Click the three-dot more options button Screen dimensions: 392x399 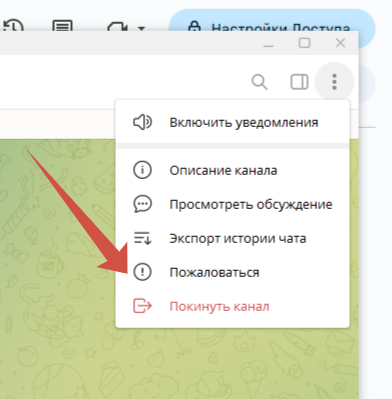click(x=334, y=82)
